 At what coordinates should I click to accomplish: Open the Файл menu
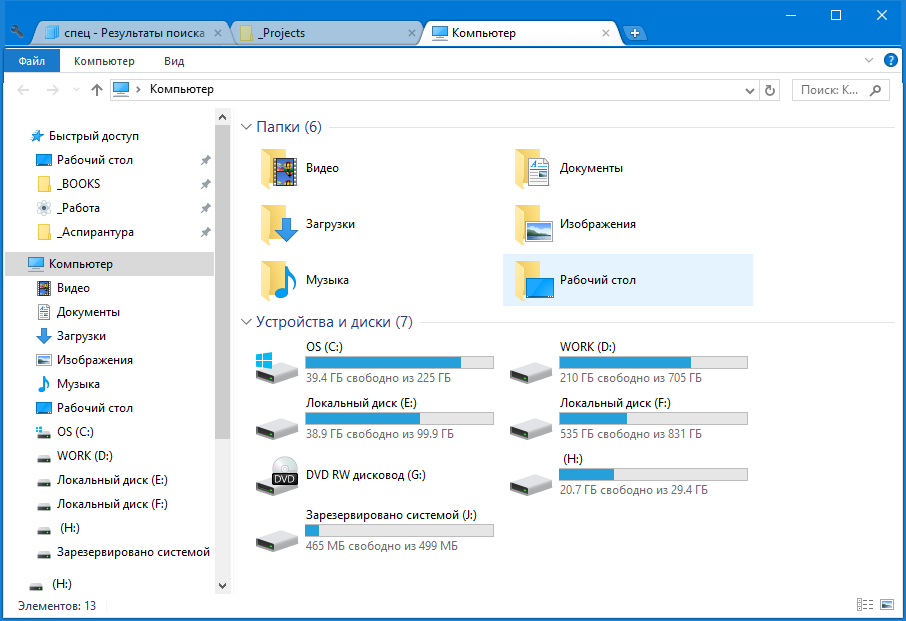32,61
